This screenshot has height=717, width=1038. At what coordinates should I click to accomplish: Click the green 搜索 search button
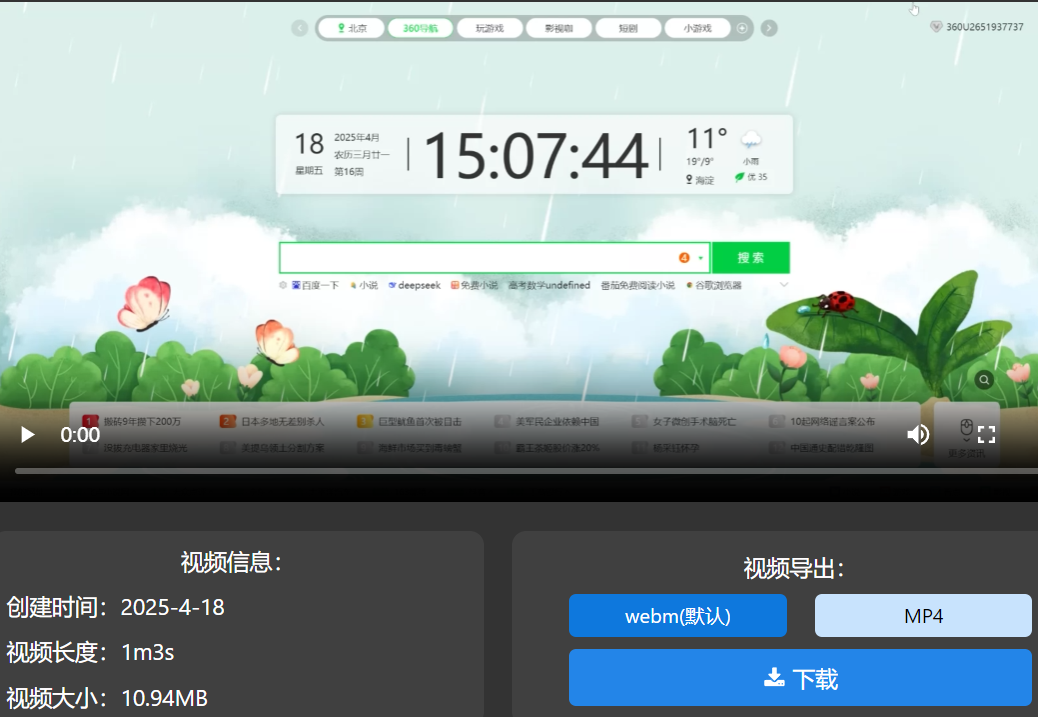click(x=751, y=258)
